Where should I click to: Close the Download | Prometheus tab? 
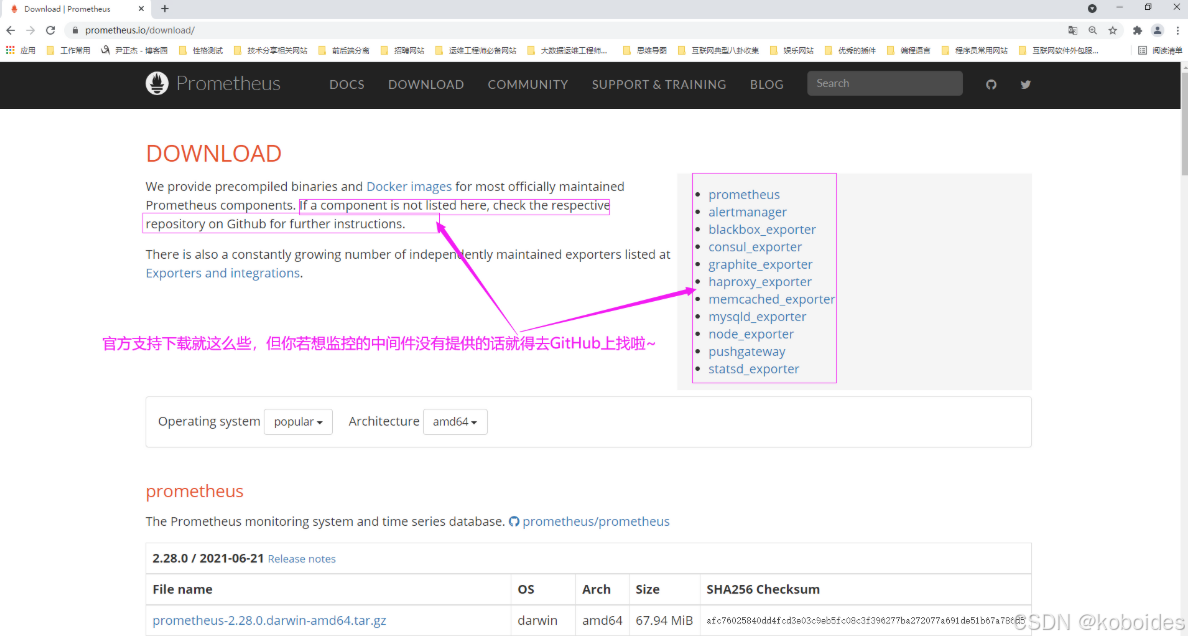141,9
